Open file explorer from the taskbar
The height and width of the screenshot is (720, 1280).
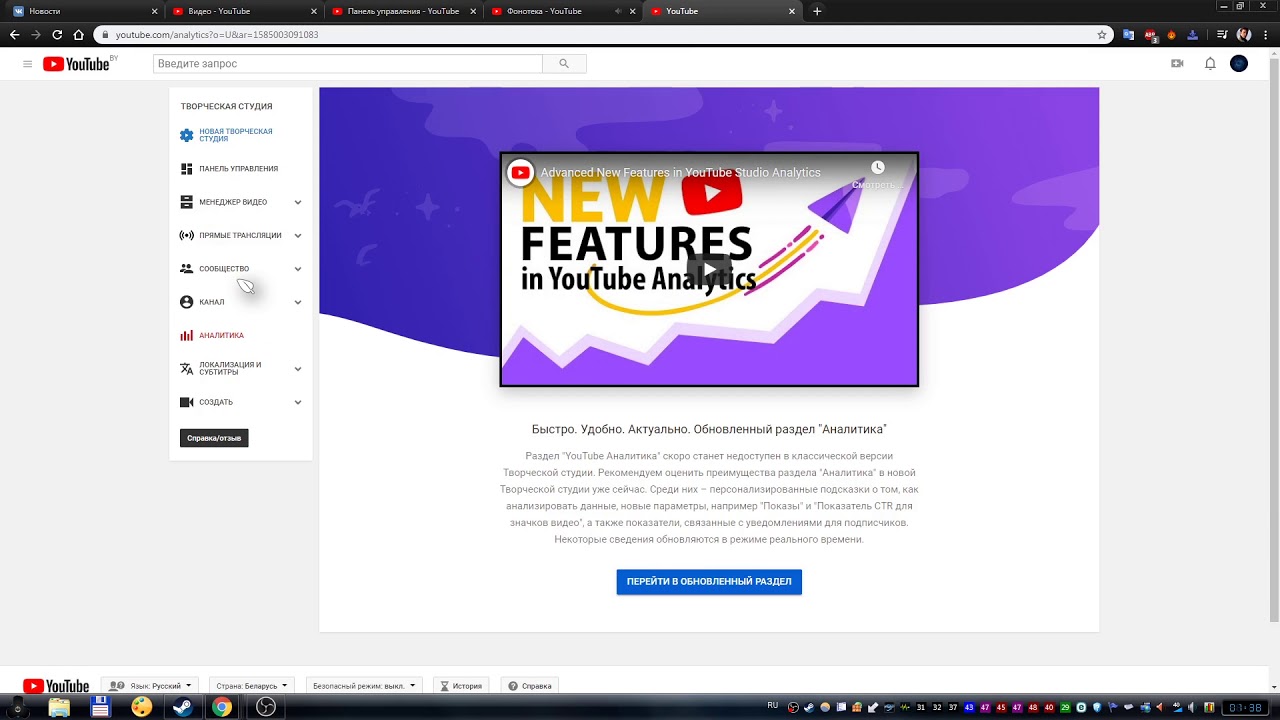59,707
